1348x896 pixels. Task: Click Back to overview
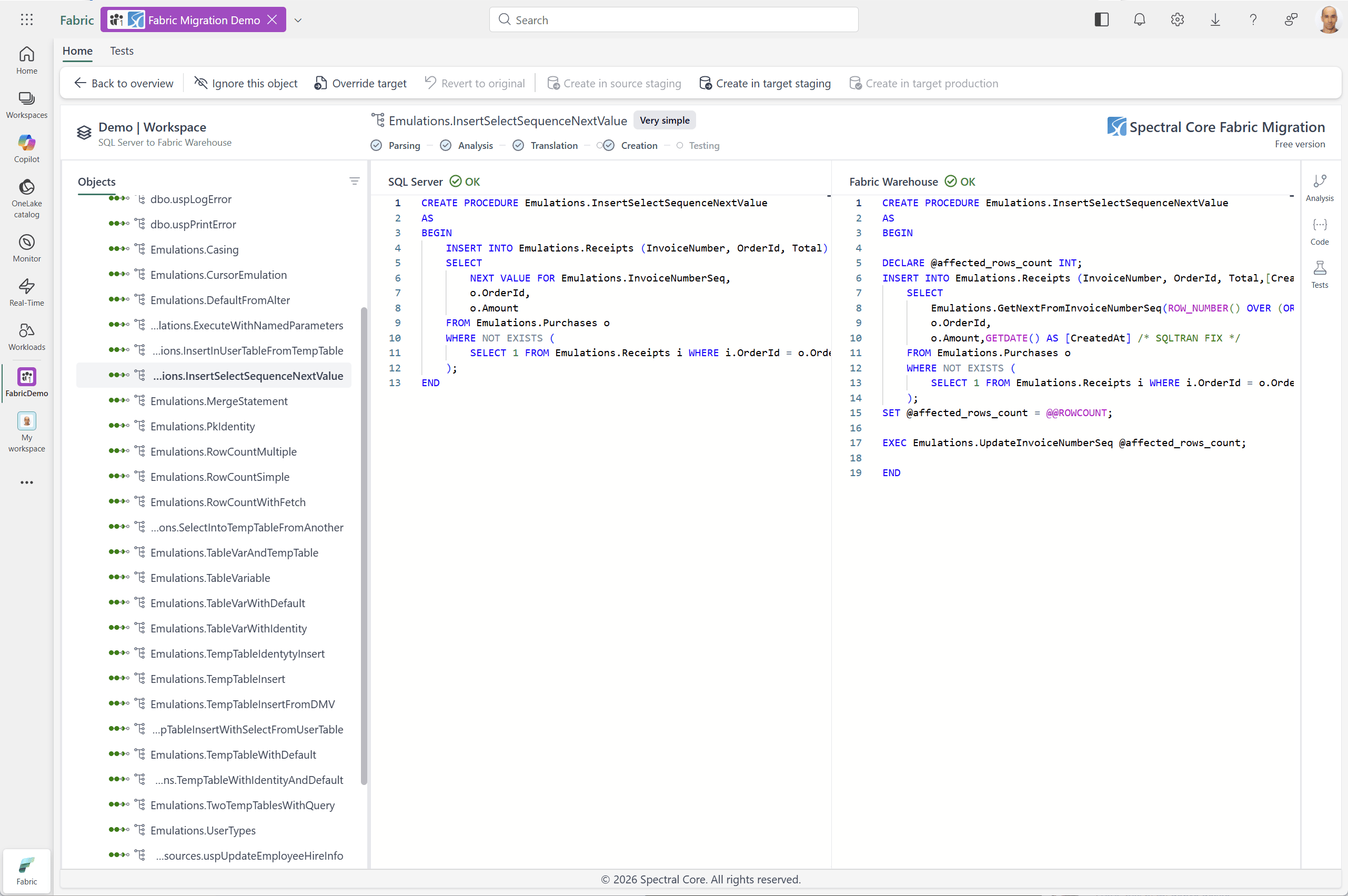coord(124,84)
